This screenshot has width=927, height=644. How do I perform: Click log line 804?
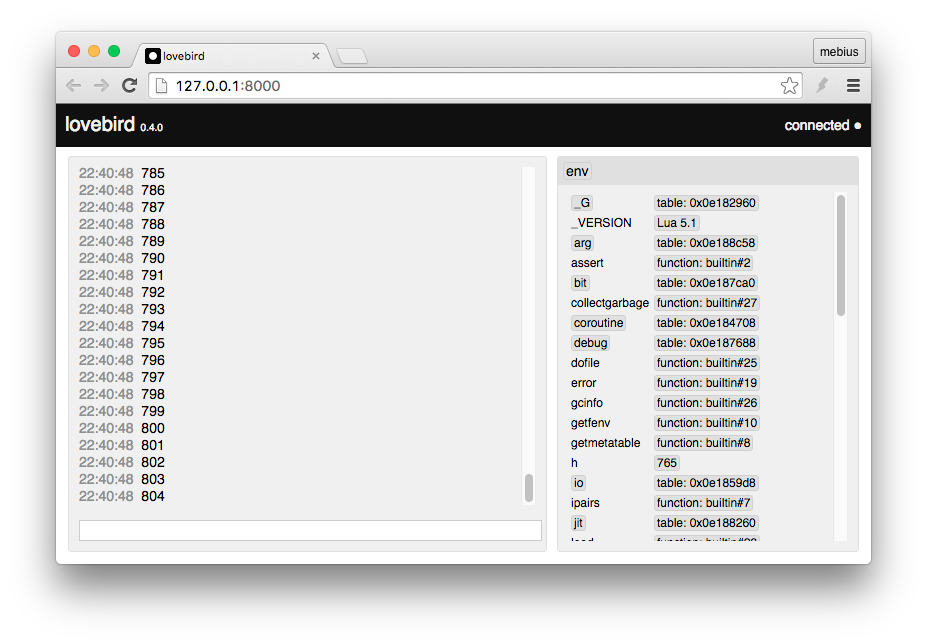[122, 496]
